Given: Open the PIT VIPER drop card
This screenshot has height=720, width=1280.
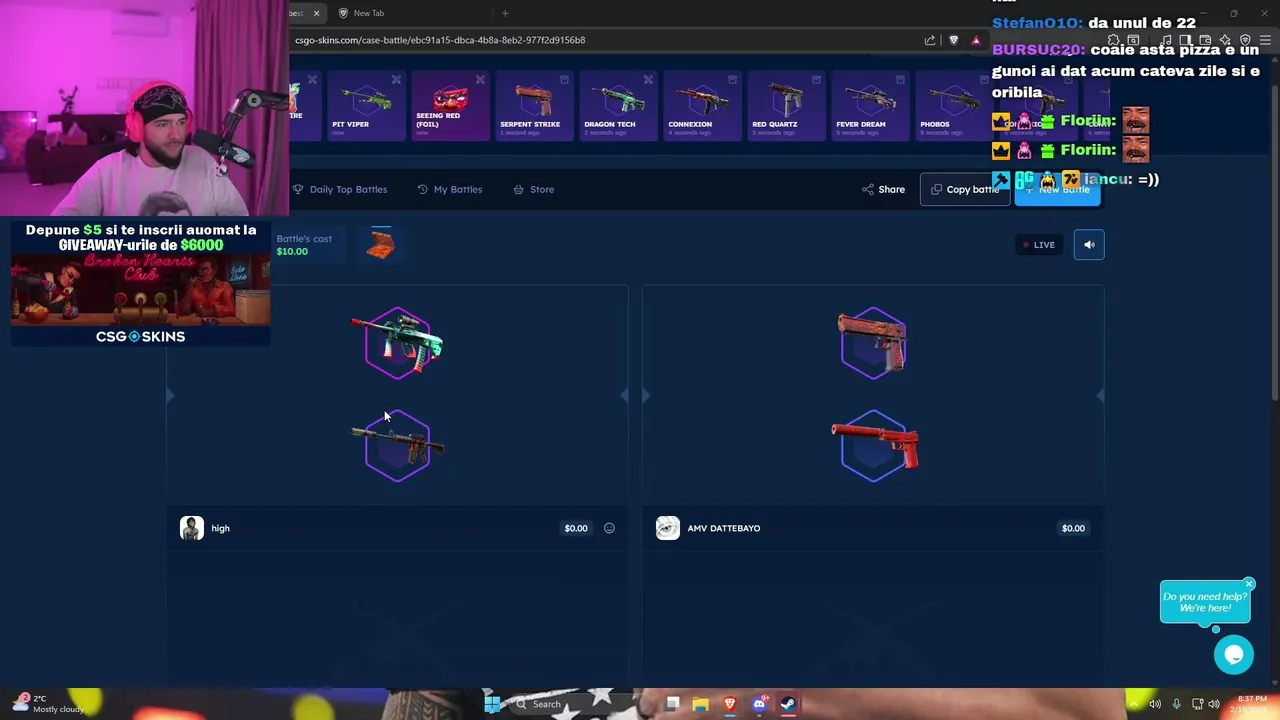Looking at the screenshot, I should 365,105.
